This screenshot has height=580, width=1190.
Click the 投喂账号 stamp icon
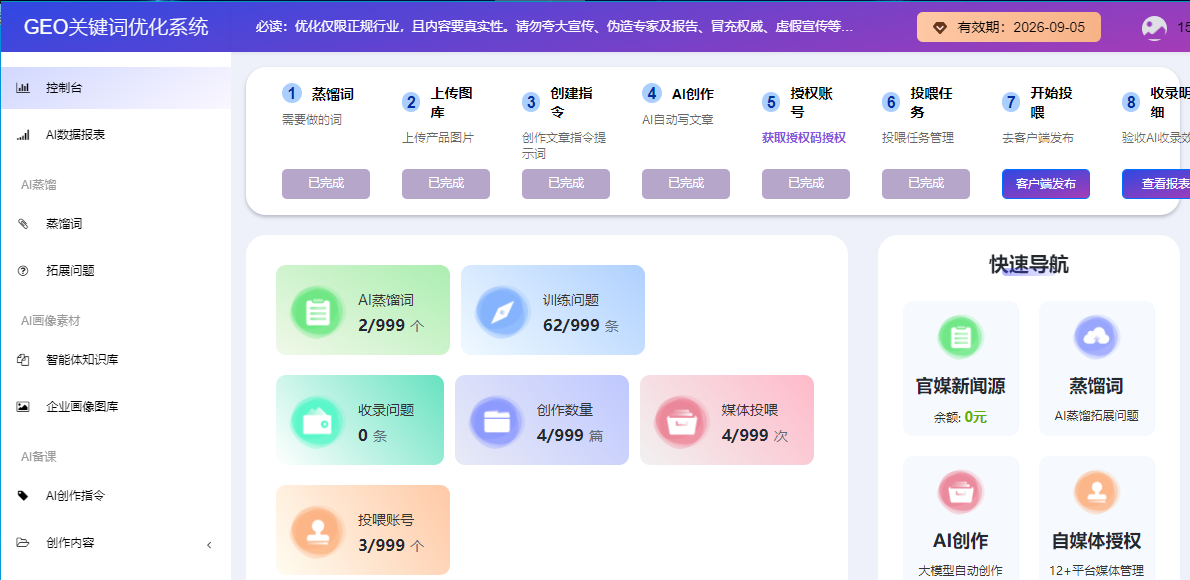[x=317, y=532]
